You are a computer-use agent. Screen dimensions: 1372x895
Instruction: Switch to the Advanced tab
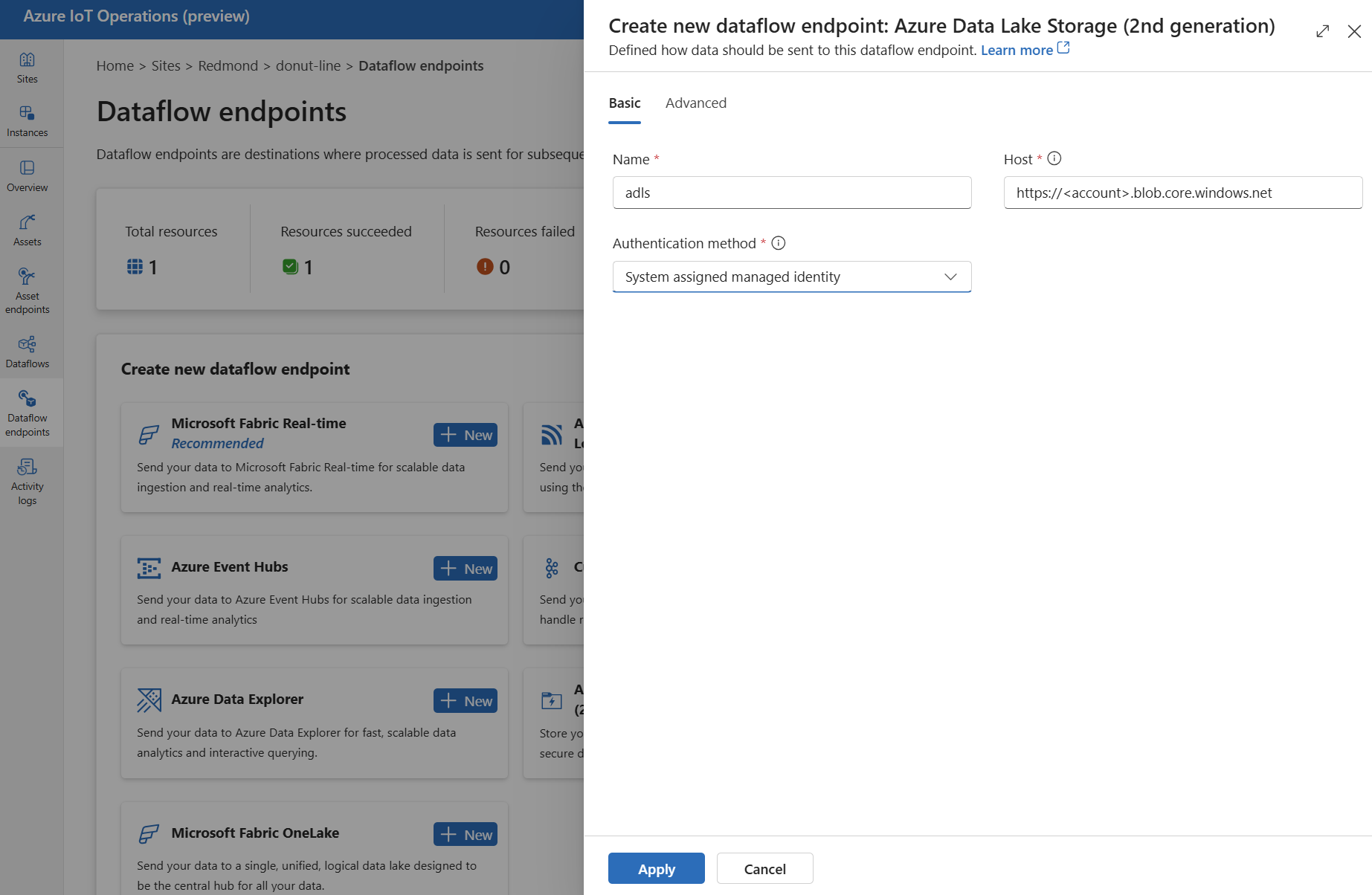click(696, 103)
